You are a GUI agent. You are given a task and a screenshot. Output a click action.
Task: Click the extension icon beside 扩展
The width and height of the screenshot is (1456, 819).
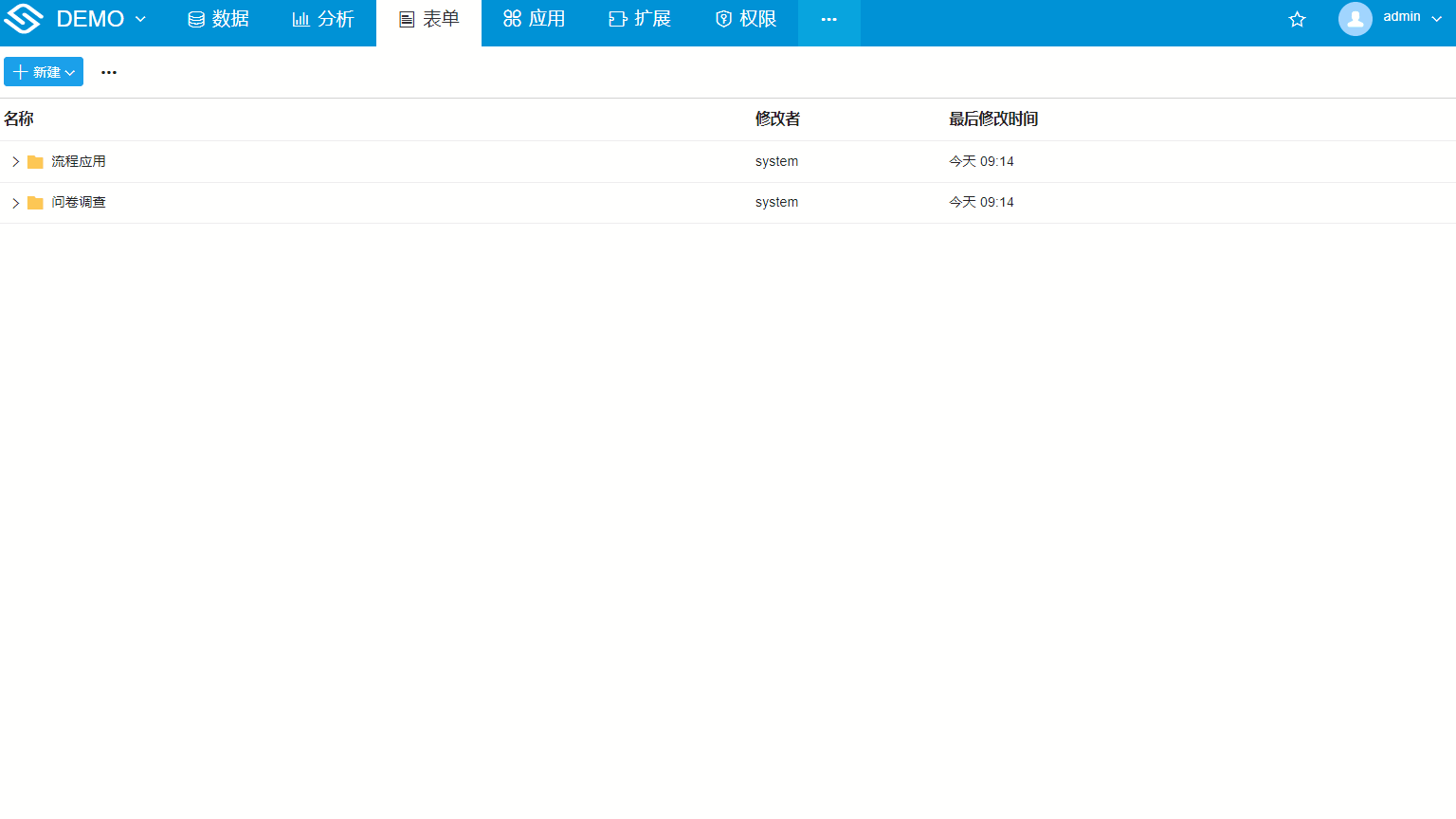point(616,18)
